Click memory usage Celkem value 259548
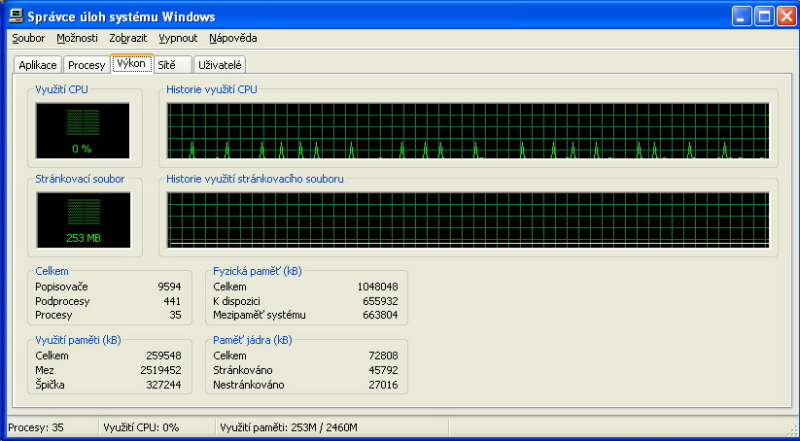Viewport: 800px width, 441px height. (x=164, y=356)
